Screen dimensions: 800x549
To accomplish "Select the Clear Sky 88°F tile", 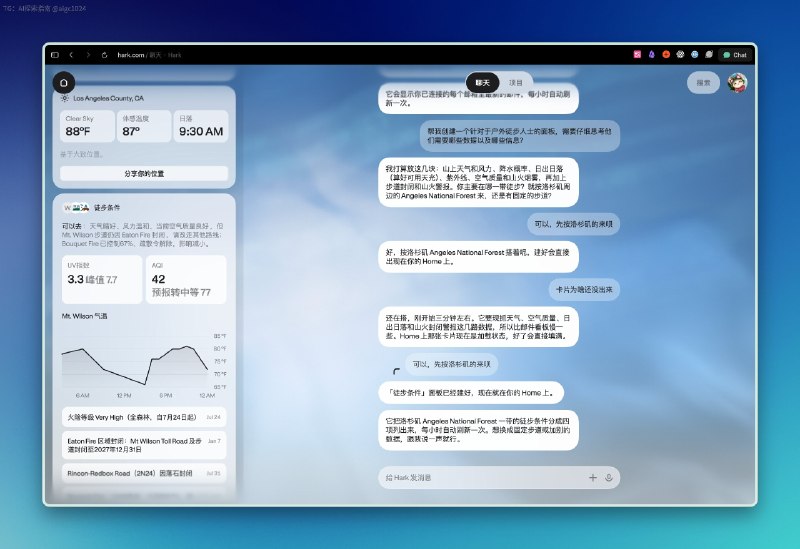I will pos(87,126).
